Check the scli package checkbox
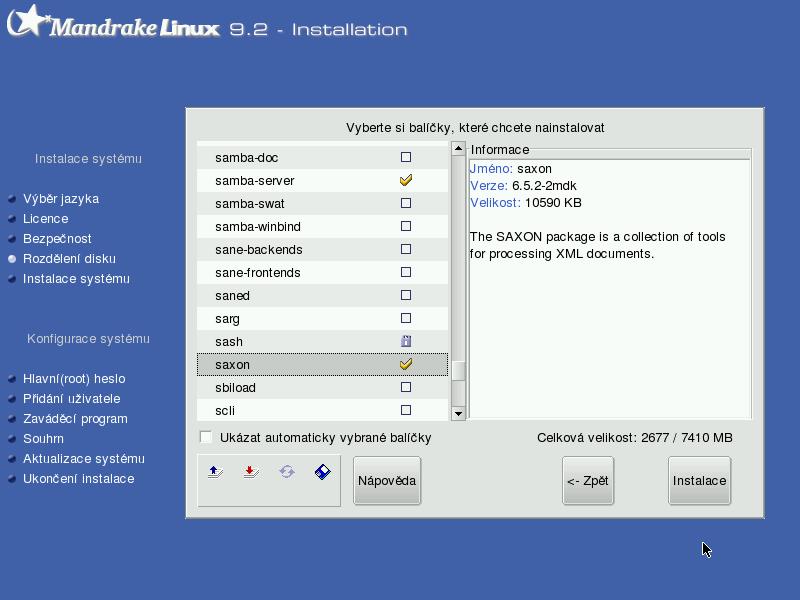The width and height of the screenshot is (800, 600). [406, 410]
